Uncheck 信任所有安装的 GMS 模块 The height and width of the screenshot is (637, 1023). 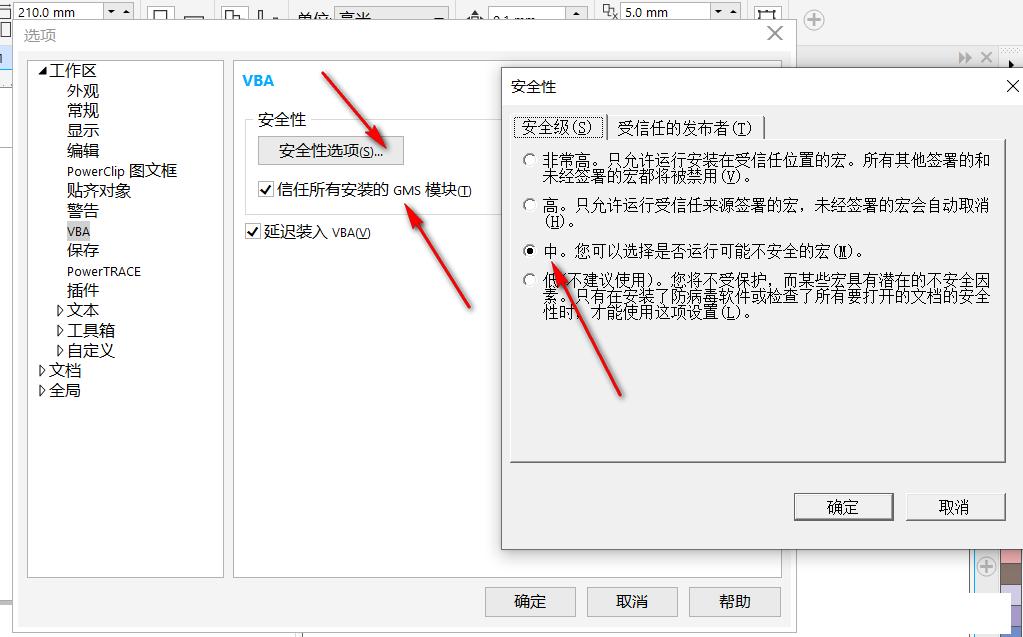[x=266, y=189]
